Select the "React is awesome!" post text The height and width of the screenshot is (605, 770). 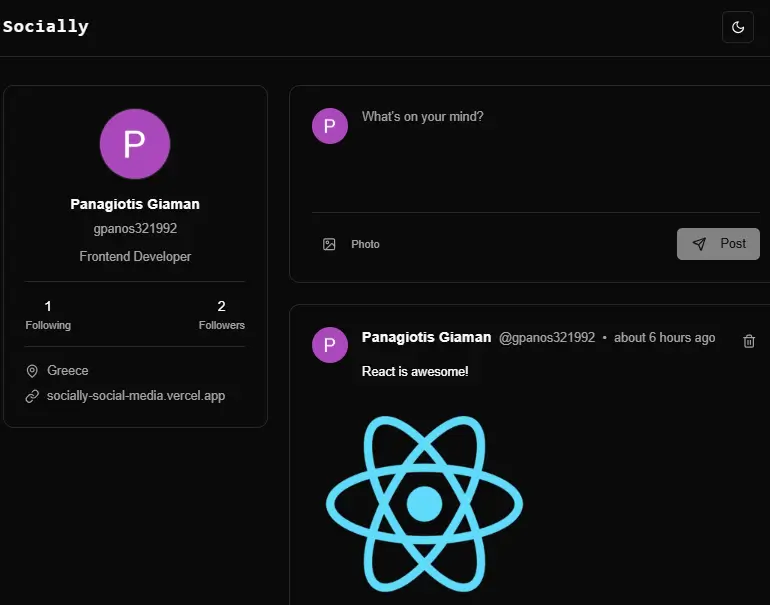415,371
